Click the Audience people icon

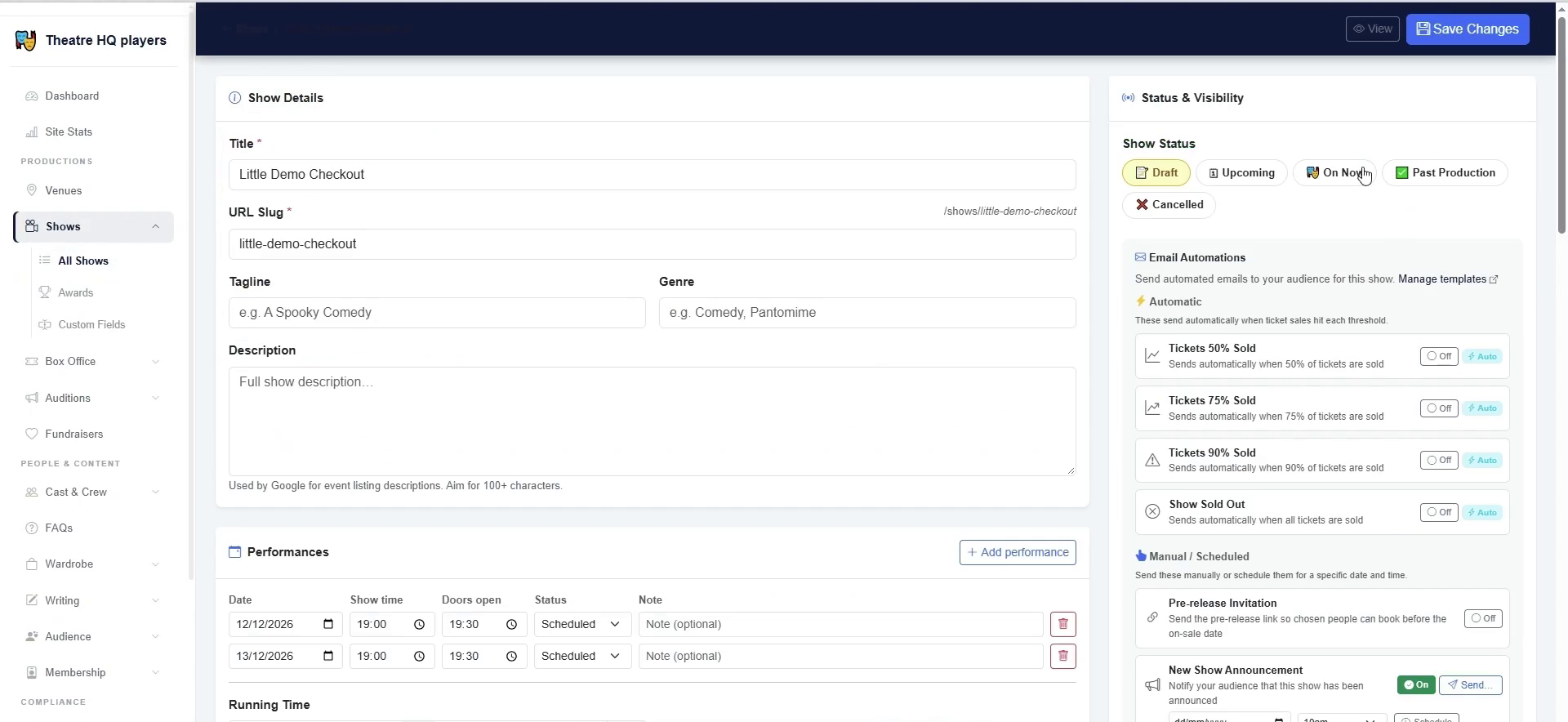coord(32,636)
